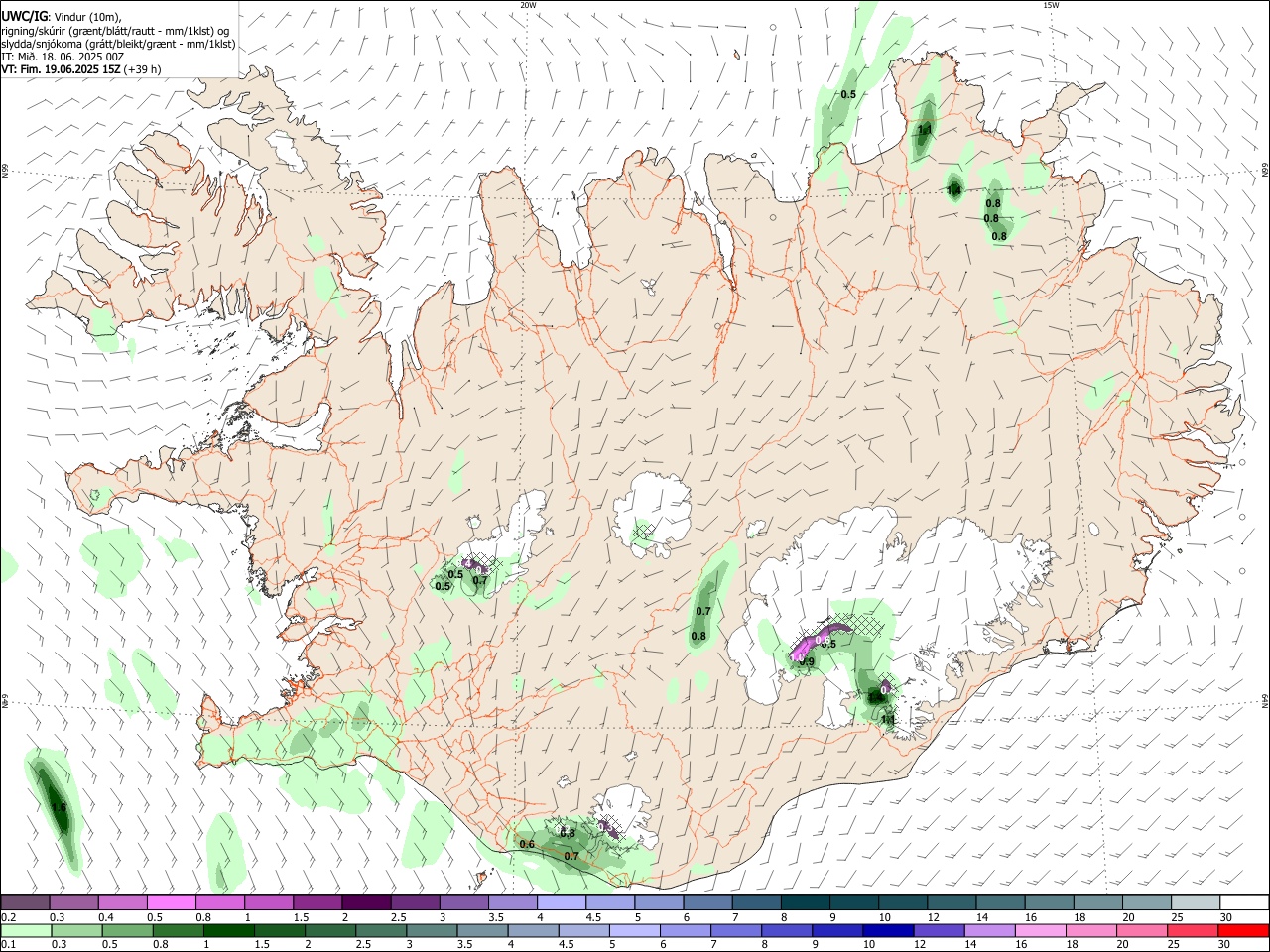Pick upper legend swatch between 1 and 1.5

(269, 902)
